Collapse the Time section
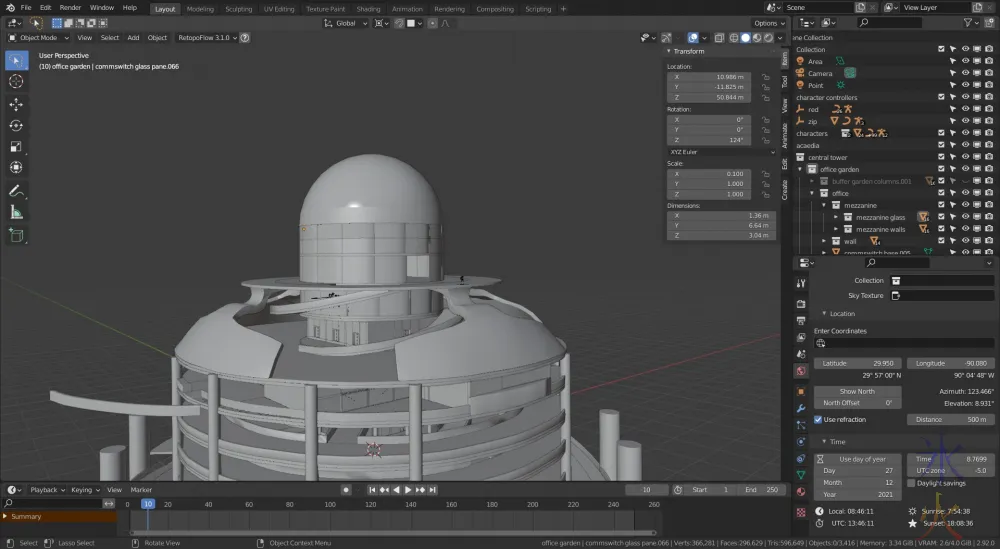1000x549 pixels. [x=824, y=442]
